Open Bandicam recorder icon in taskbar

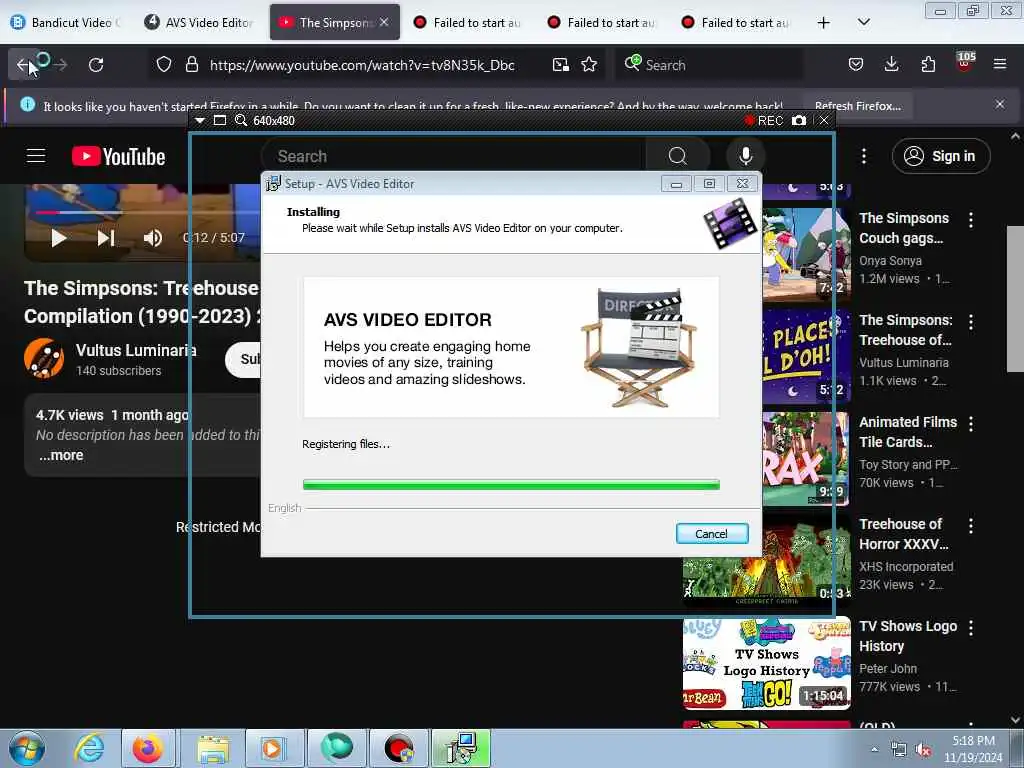tap(399, 748)
